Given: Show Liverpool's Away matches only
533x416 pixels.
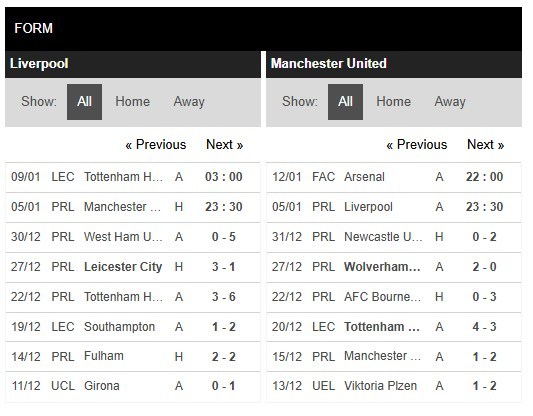Looking at the screenshot, I should [189, 102].
